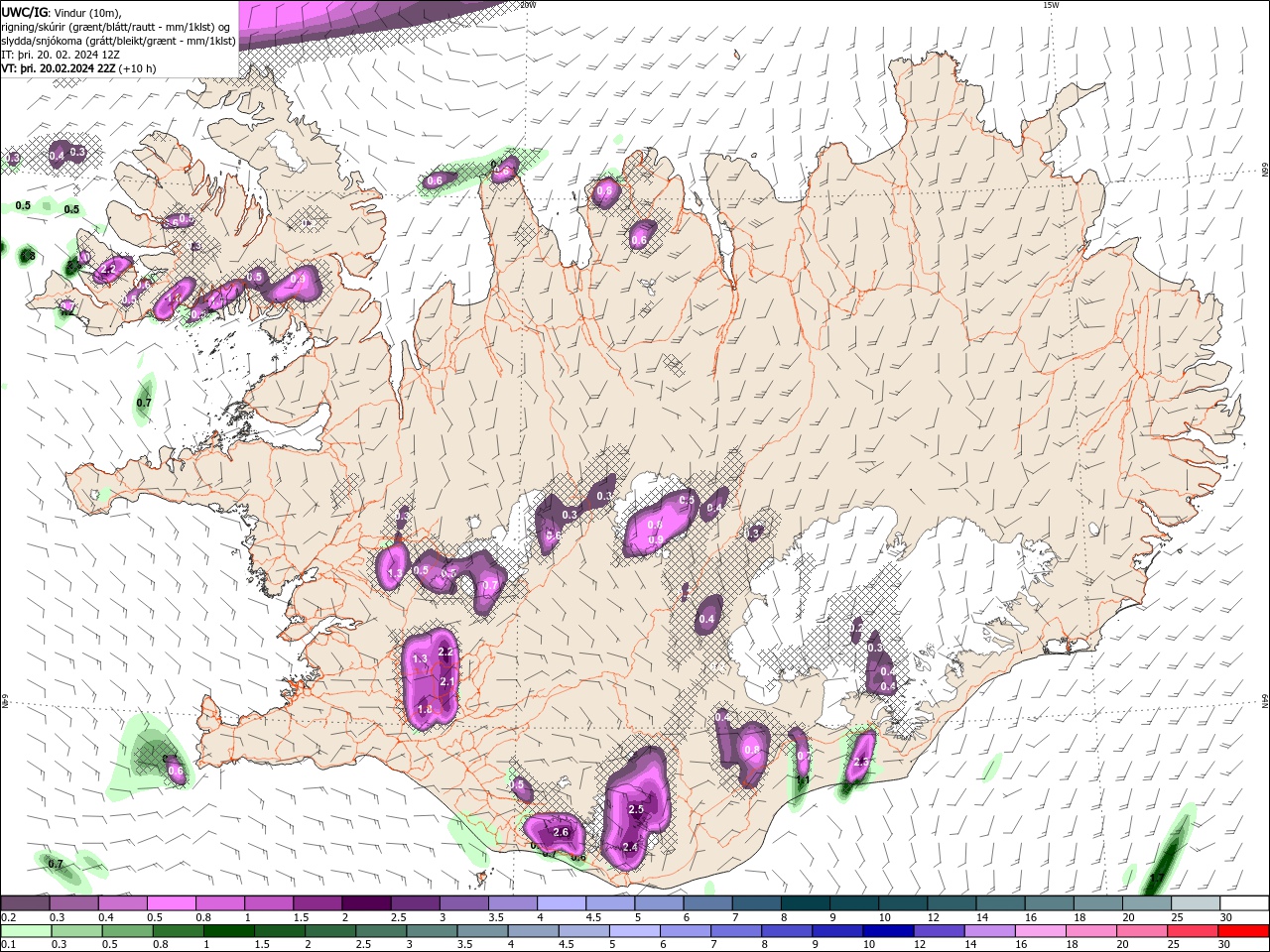The width and height of the screenshot is (1270, 952).
Task: Select the bright pink snow swatch between 0.5 and 0.8
Action: point(172,902)
